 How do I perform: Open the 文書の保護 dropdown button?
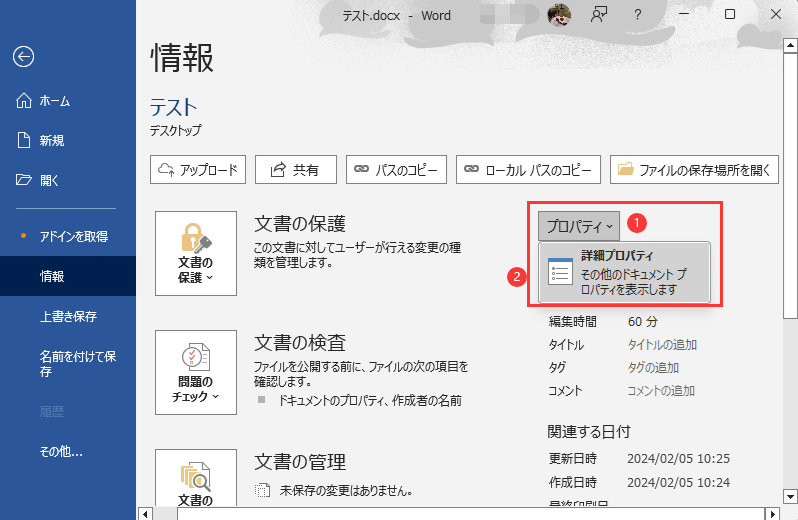[x=196, y=253]
